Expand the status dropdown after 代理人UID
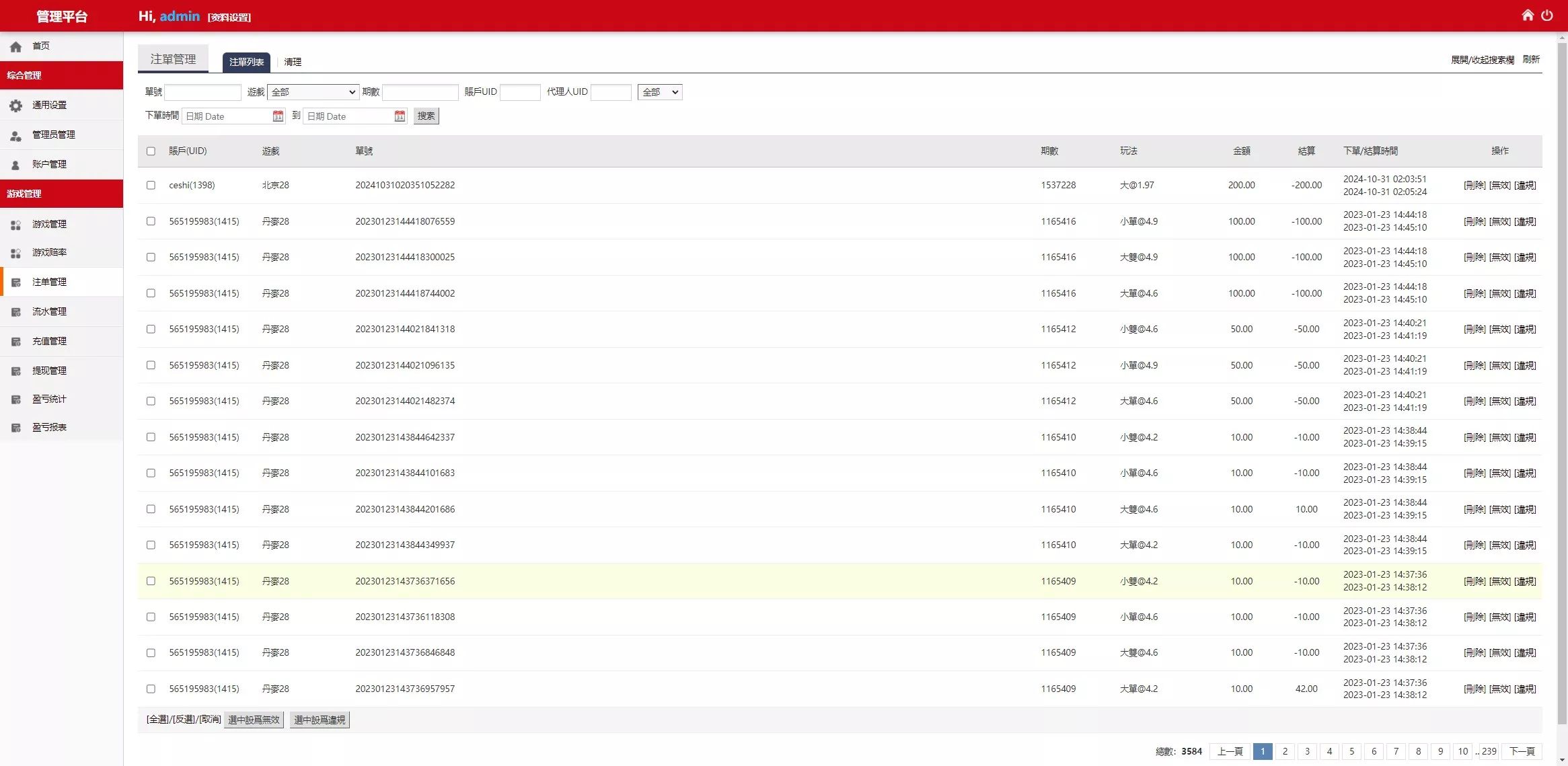The width and height of the screenshot is (1568, 766). (659, 92)
